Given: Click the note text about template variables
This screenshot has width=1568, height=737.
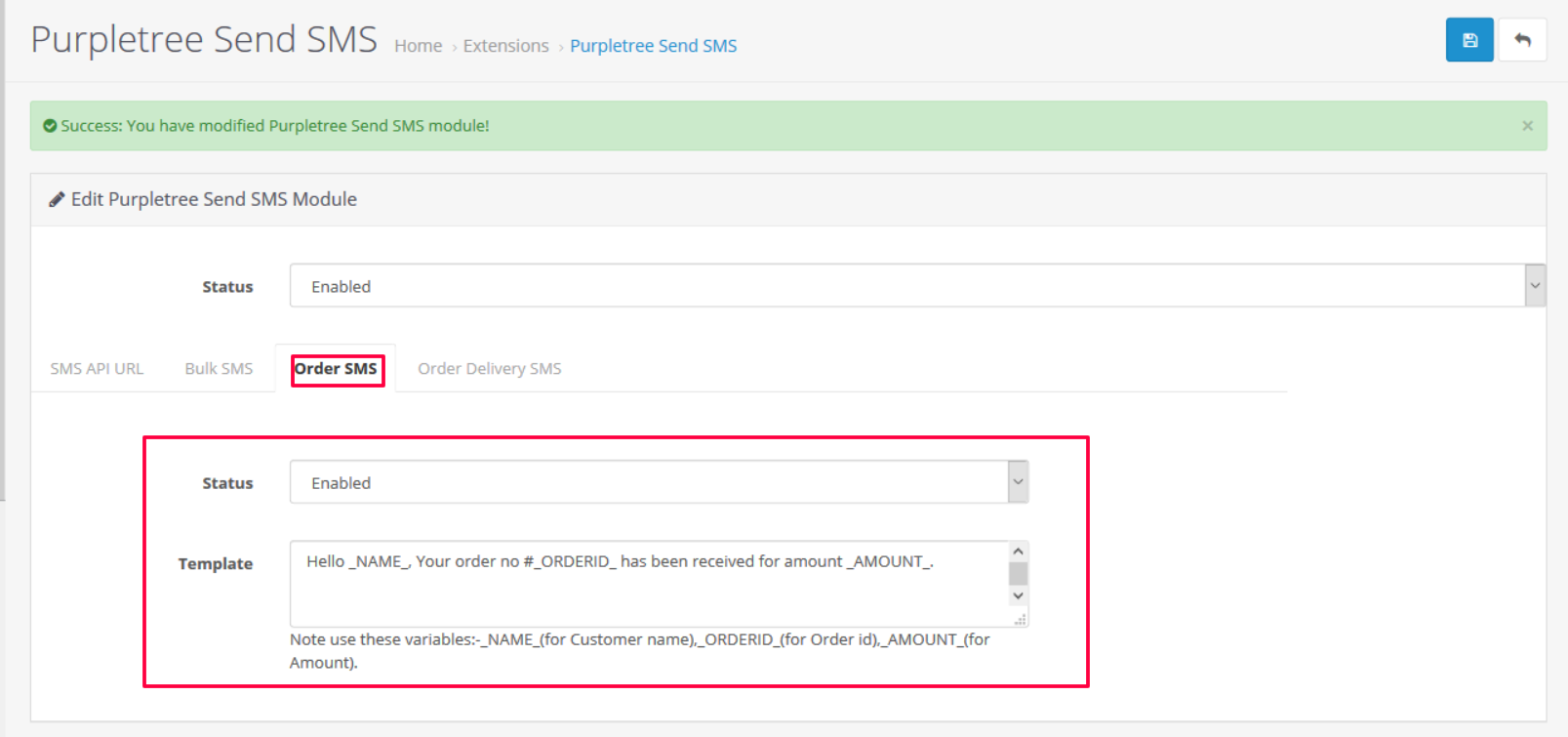Looking at the screenshot, I should point(640,651).
